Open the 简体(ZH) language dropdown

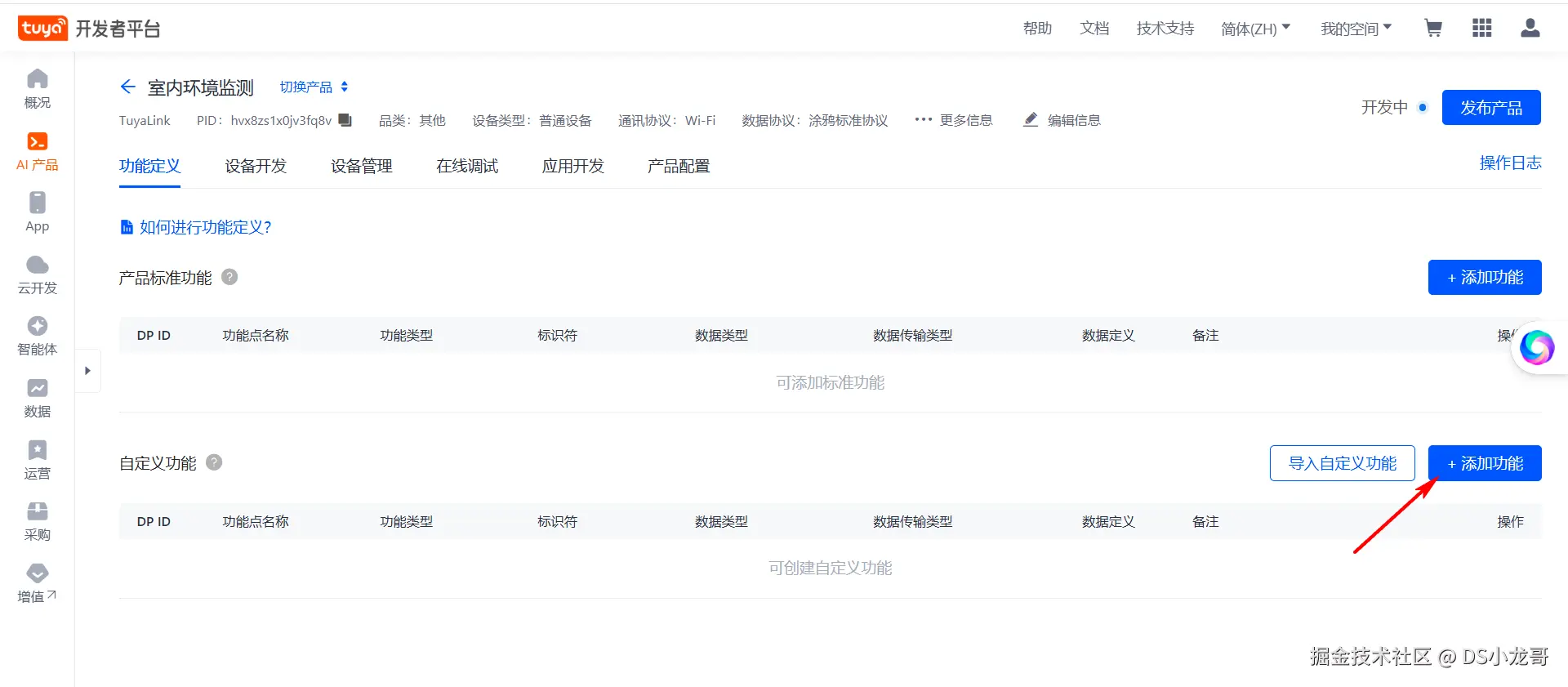[1256, 29]
